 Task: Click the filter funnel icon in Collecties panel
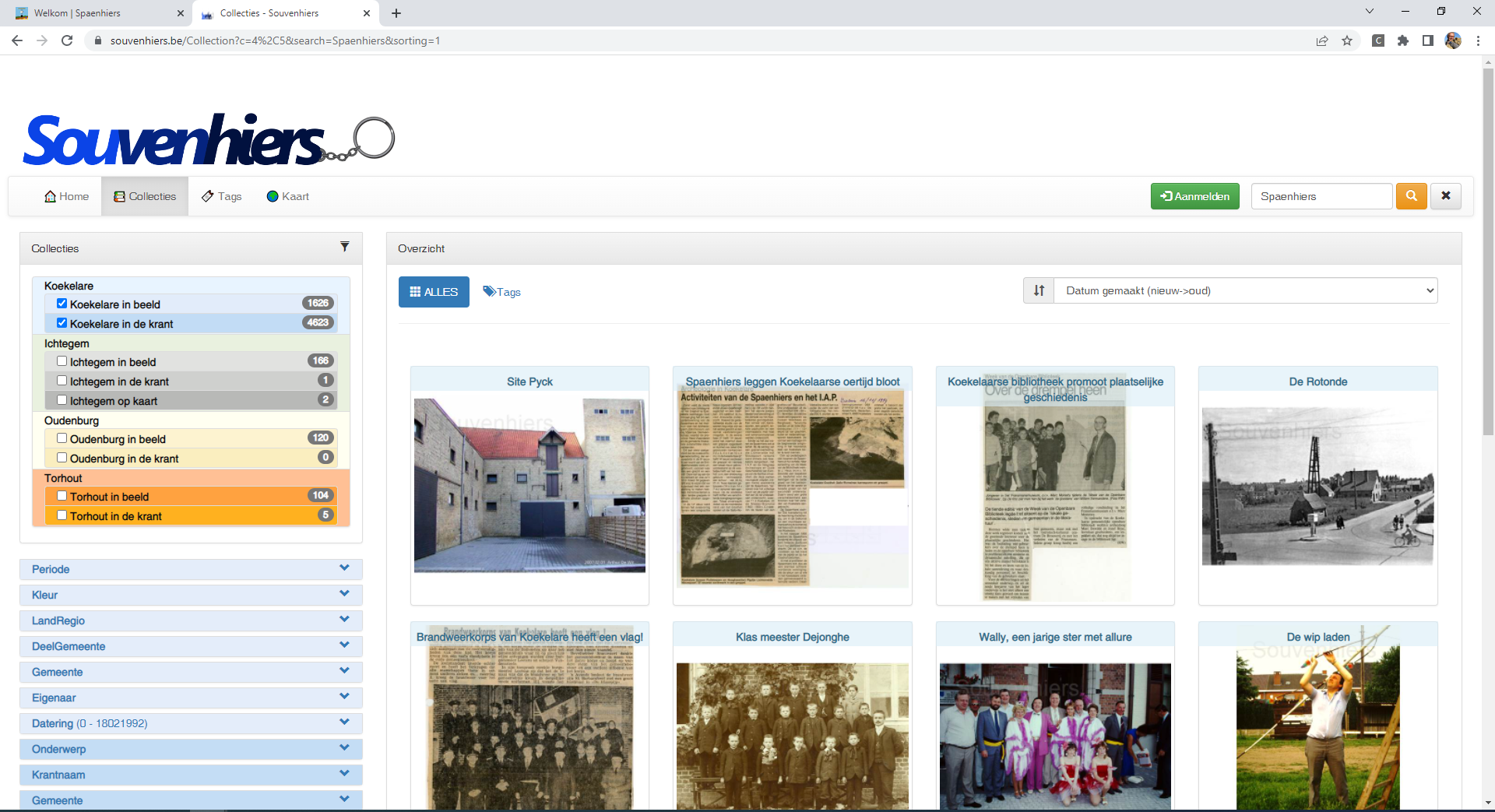(x=344, y=247)
